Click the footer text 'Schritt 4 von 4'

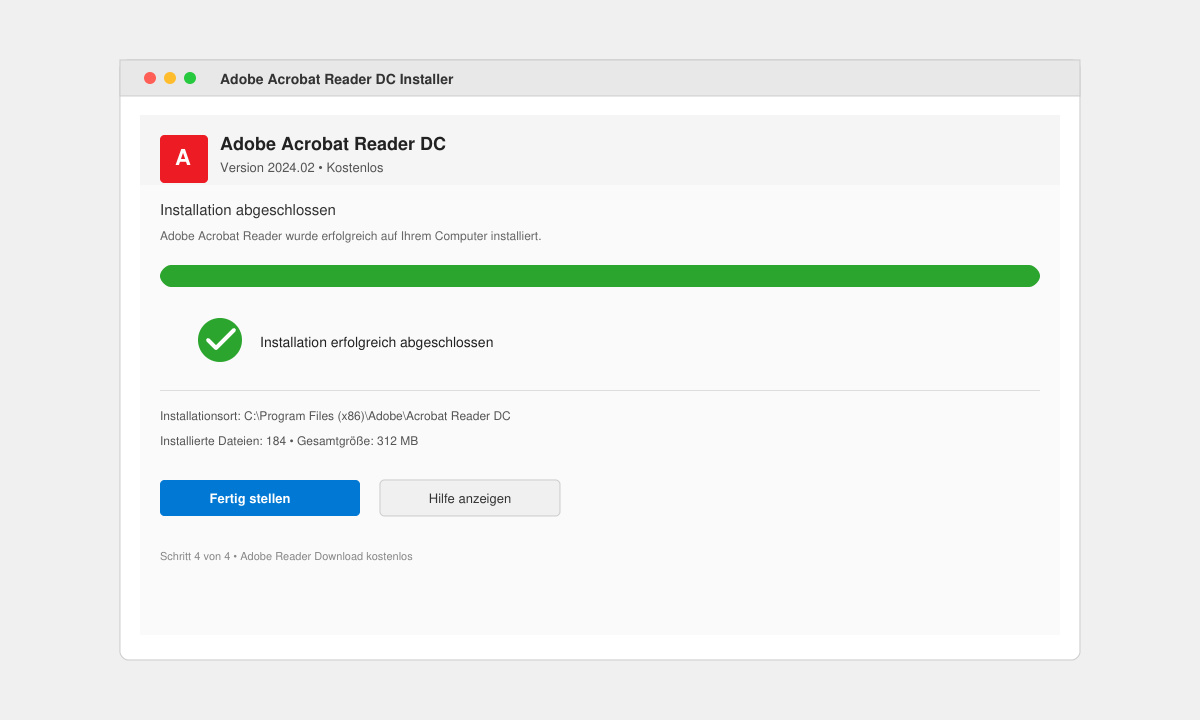coord(195,556)
